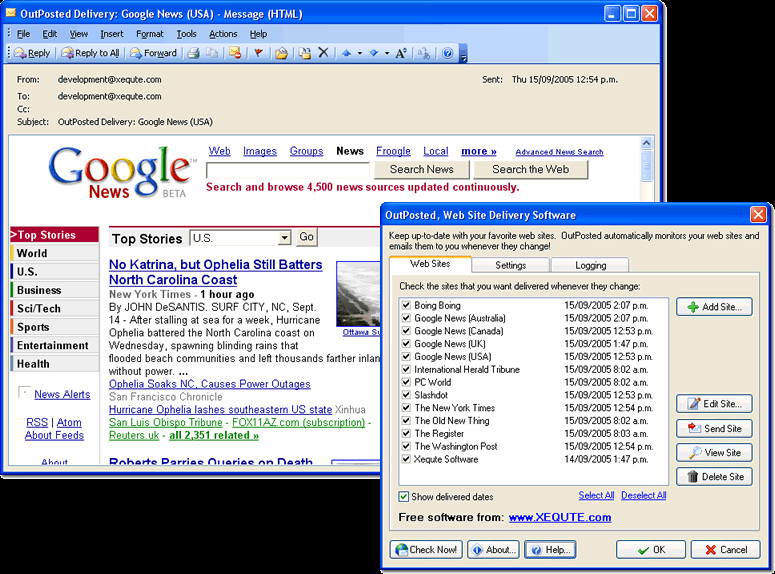775x574 pixels.
Task: Click the Search News button
Action: 422,169
